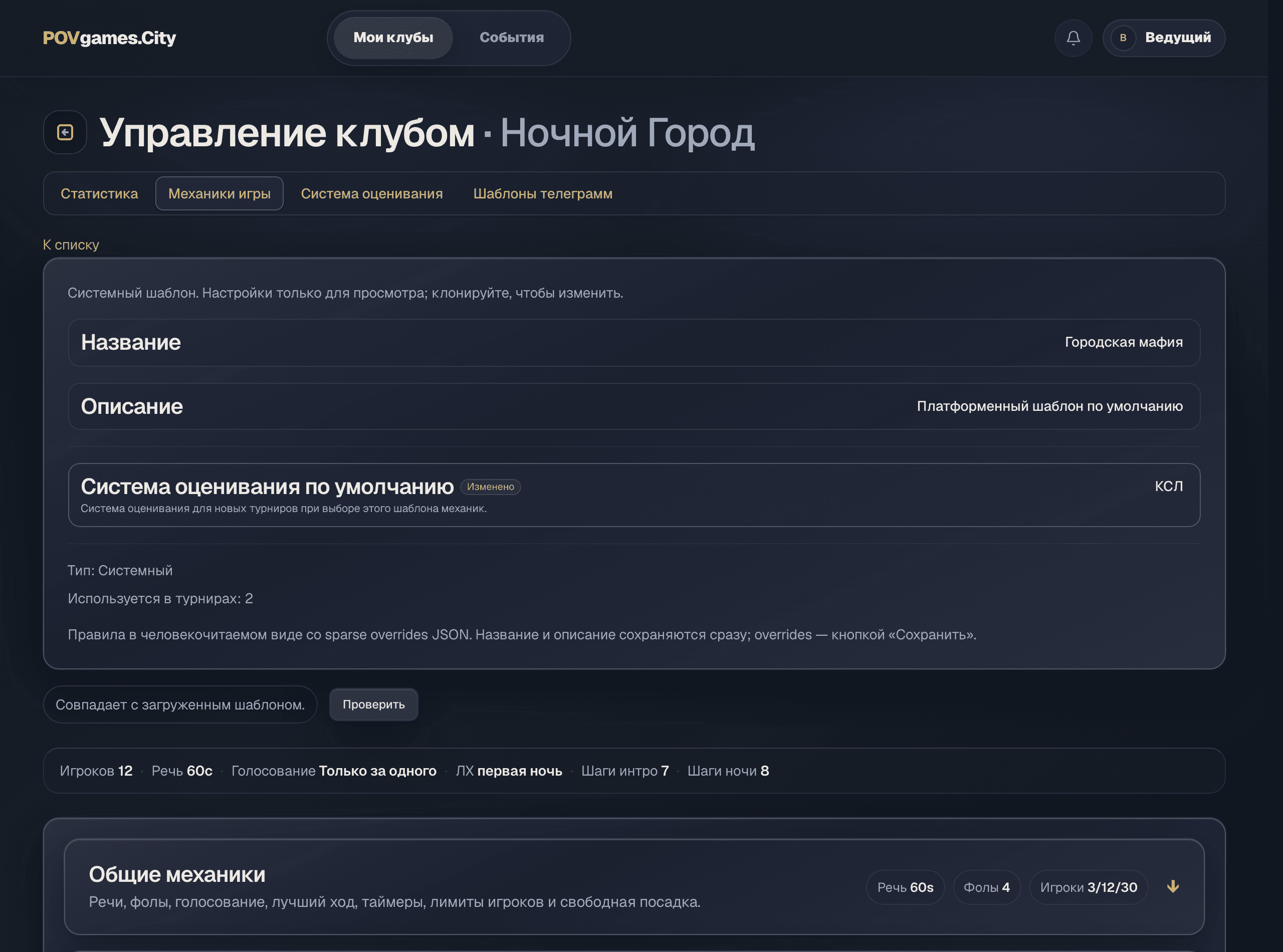Image resolution: width=1283 pixels, height=952 pixels.
Task: Open the Ведущий profile menu
Action: [x=1164, y=38]
